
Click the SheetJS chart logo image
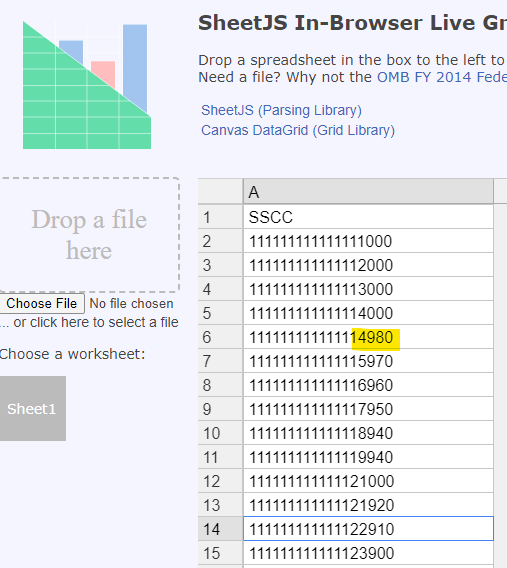(87, 85)
